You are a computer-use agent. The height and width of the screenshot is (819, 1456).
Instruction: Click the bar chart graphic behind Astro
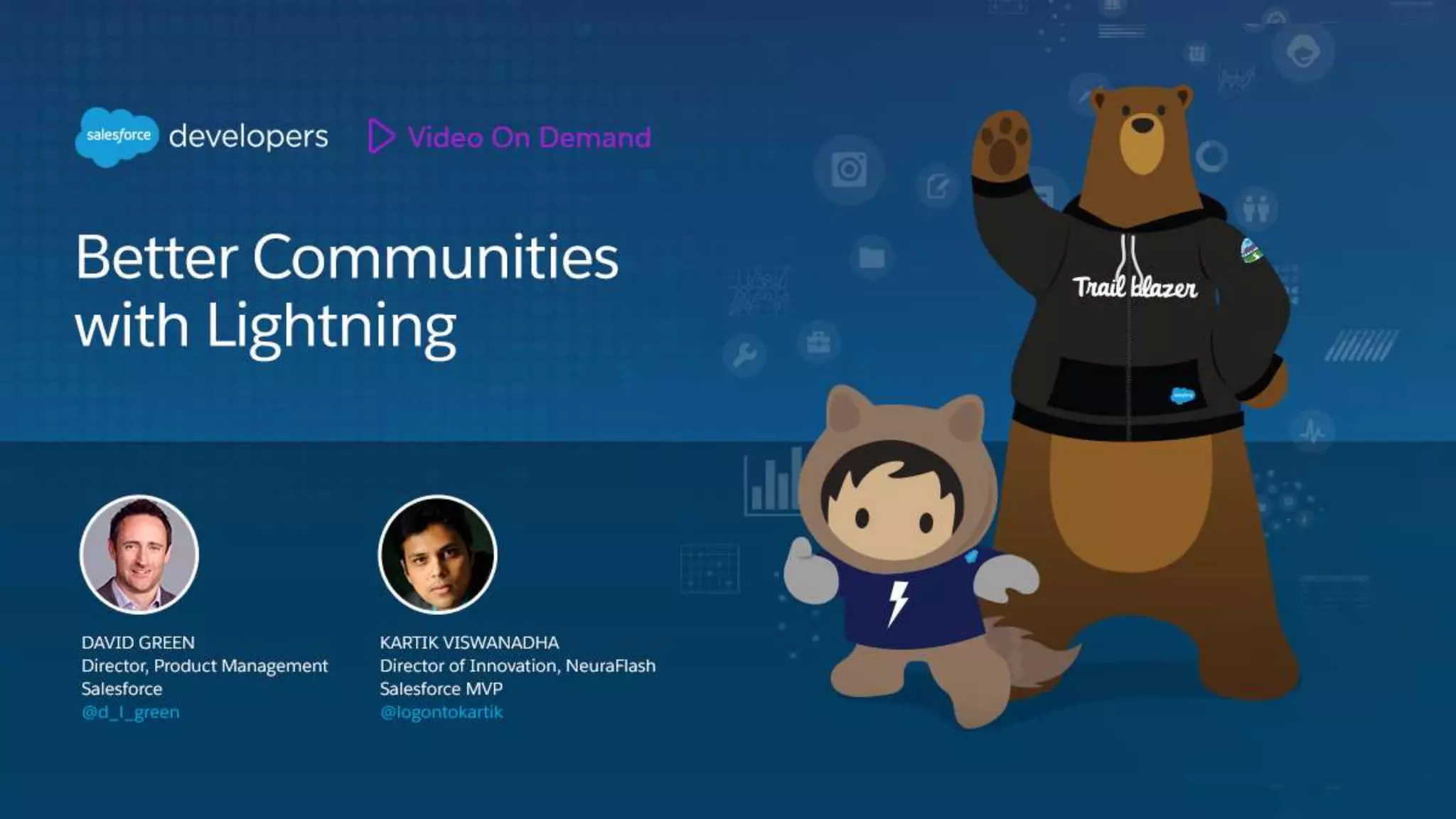[x=772, y=481]
